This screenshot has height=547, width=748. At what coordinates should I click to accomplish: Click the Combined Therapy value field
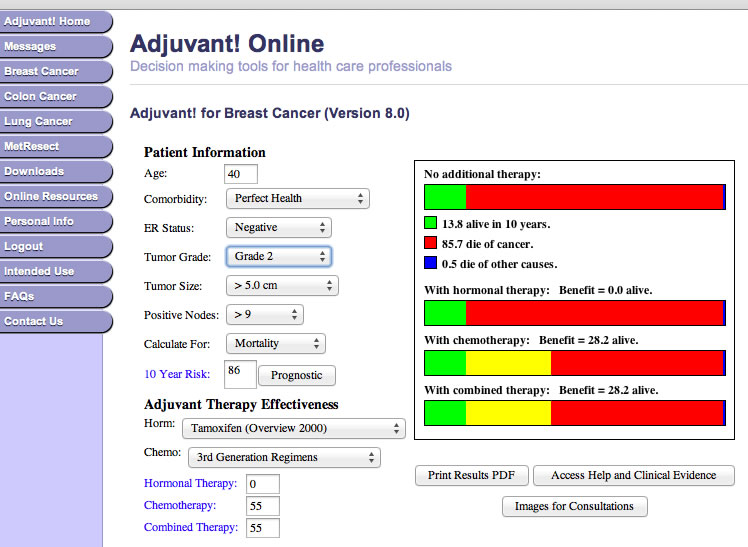tap(263, 528)
